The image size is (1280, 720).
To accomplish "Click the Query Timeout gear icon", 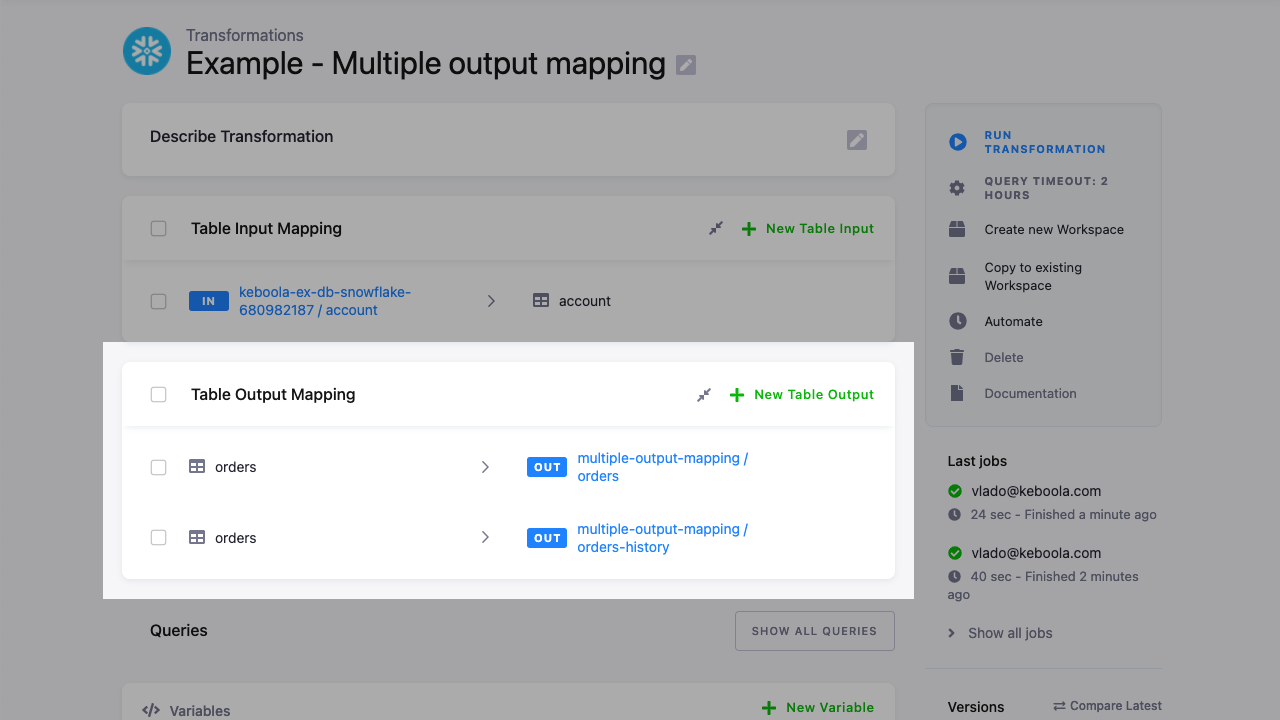I will pyautogui.click(x=956, y=188).
